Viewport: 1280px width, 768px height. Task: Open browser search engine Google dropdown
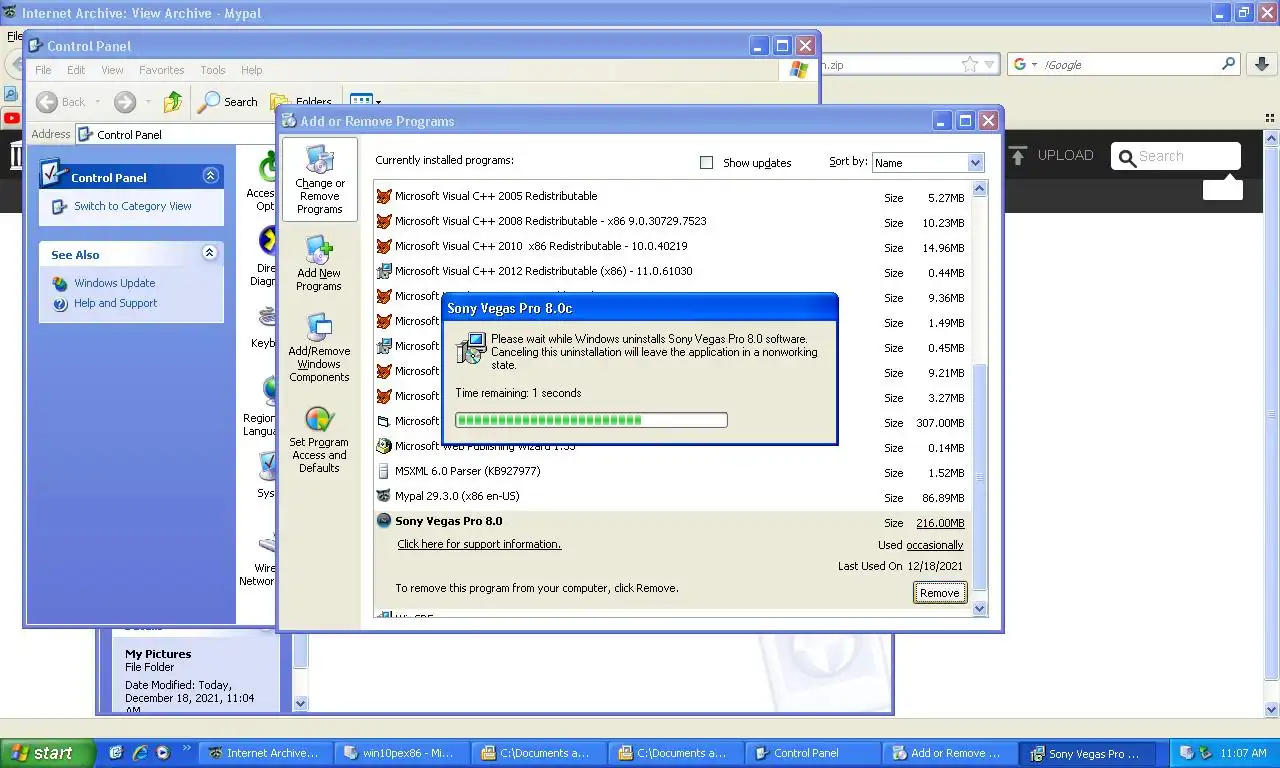click(x=1025, y=64)
